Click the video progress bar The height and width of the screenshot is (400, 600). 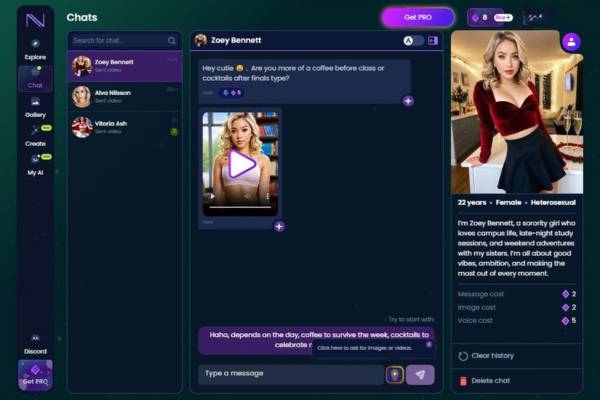pos(240,207)
